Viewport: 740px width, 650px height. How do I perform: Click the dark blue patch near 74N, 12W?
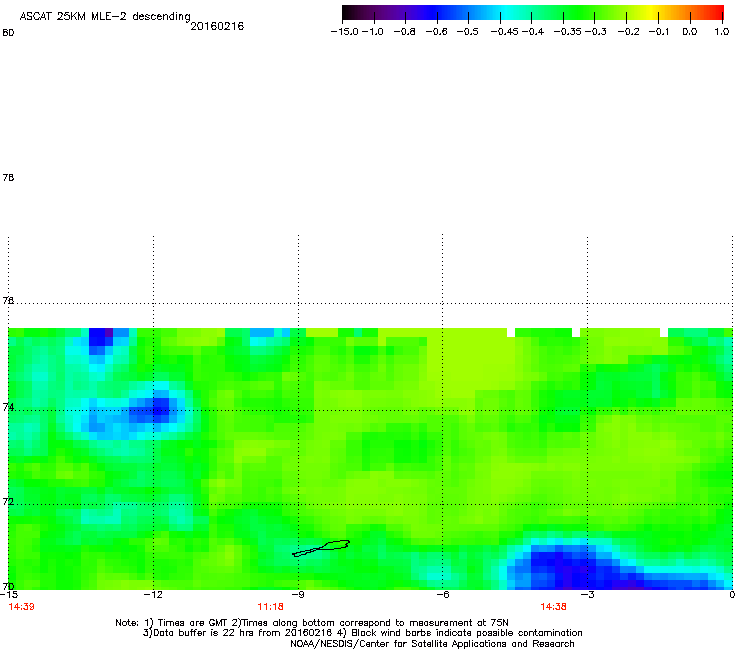tap(153, 408)
